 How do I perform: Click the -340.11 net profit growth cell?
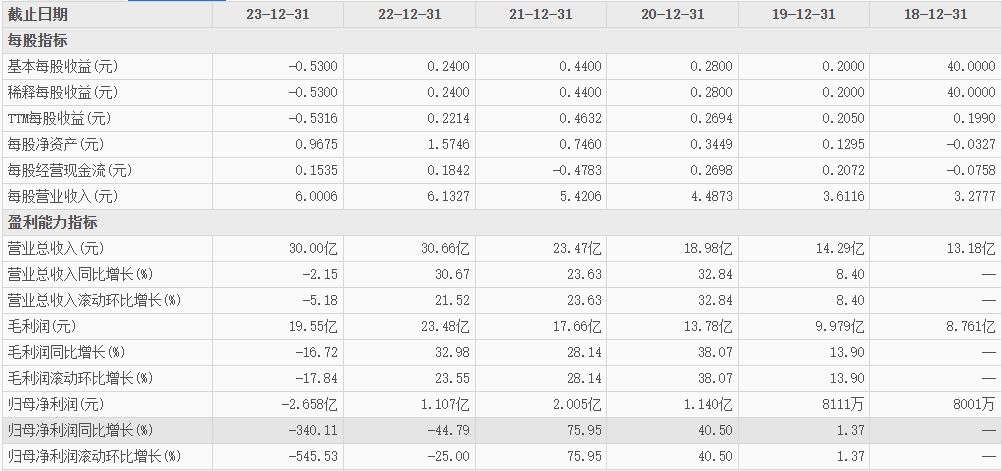[x=313, y=431]
